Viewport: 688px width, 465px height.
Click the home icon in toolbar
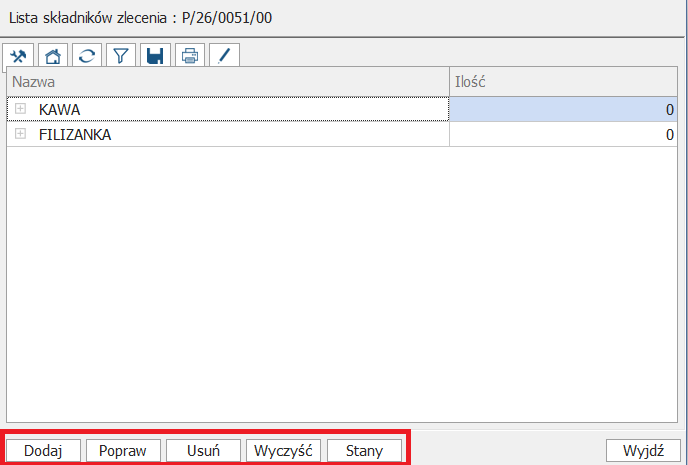(52, 56)
